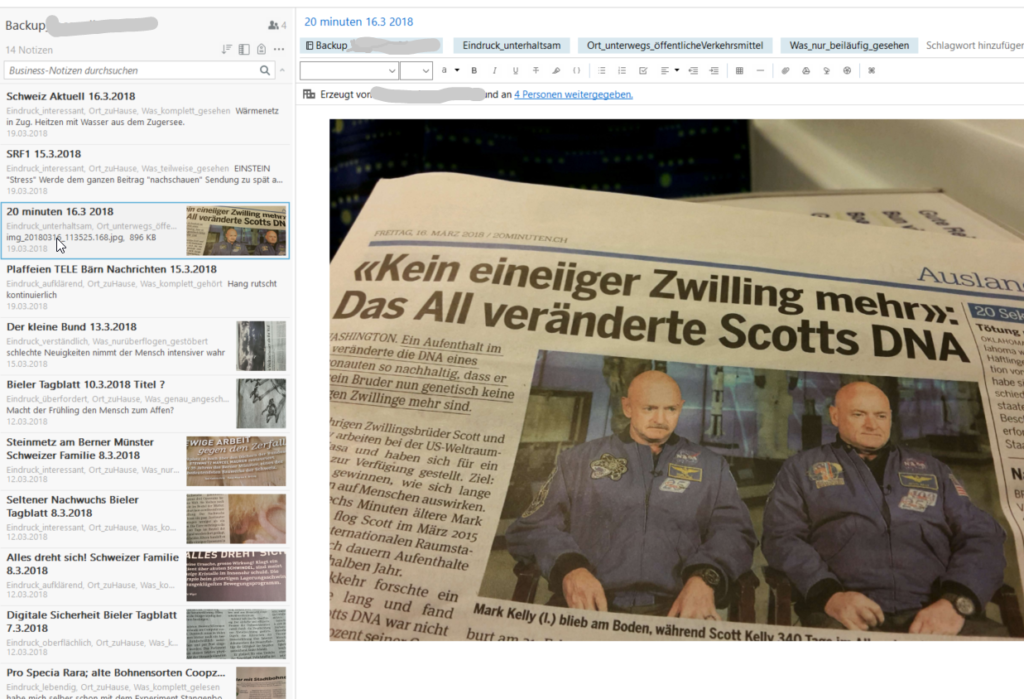The height and width of the screenshot is (699, 1024).
Task: Toggle underline formatting
Action: 515,71
